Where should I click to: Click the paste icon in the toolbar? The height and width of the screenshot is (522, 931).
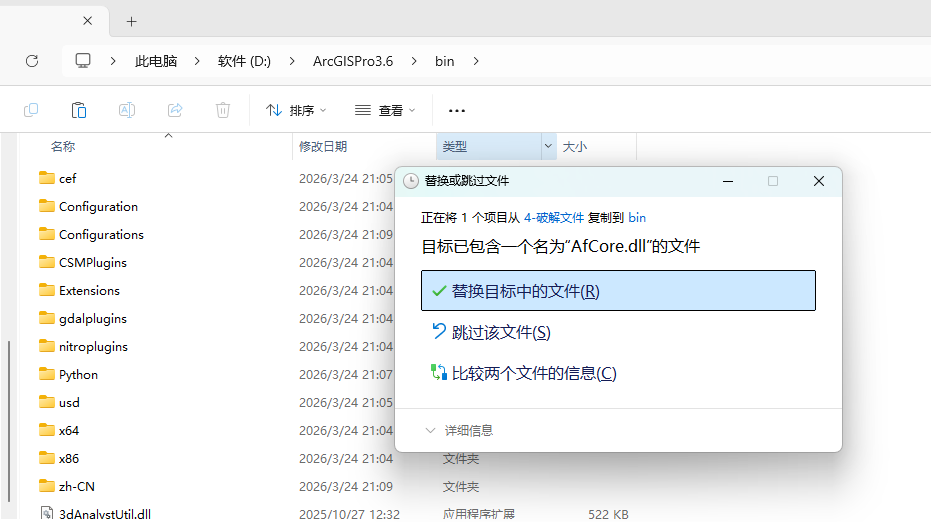point(79,110)
